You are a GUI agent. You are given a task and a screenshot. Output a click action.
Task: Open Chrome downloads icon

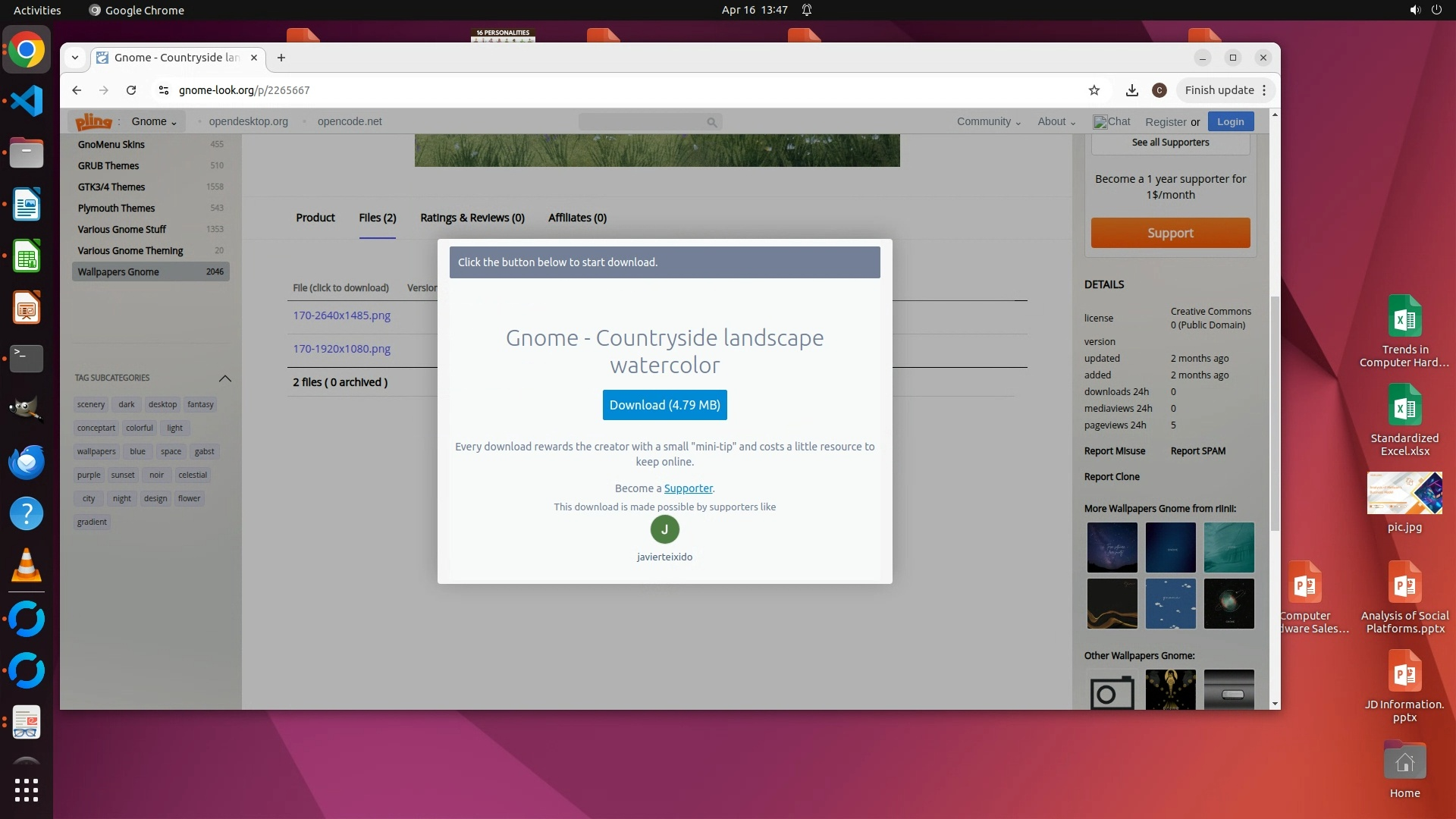pos(1131,90)
